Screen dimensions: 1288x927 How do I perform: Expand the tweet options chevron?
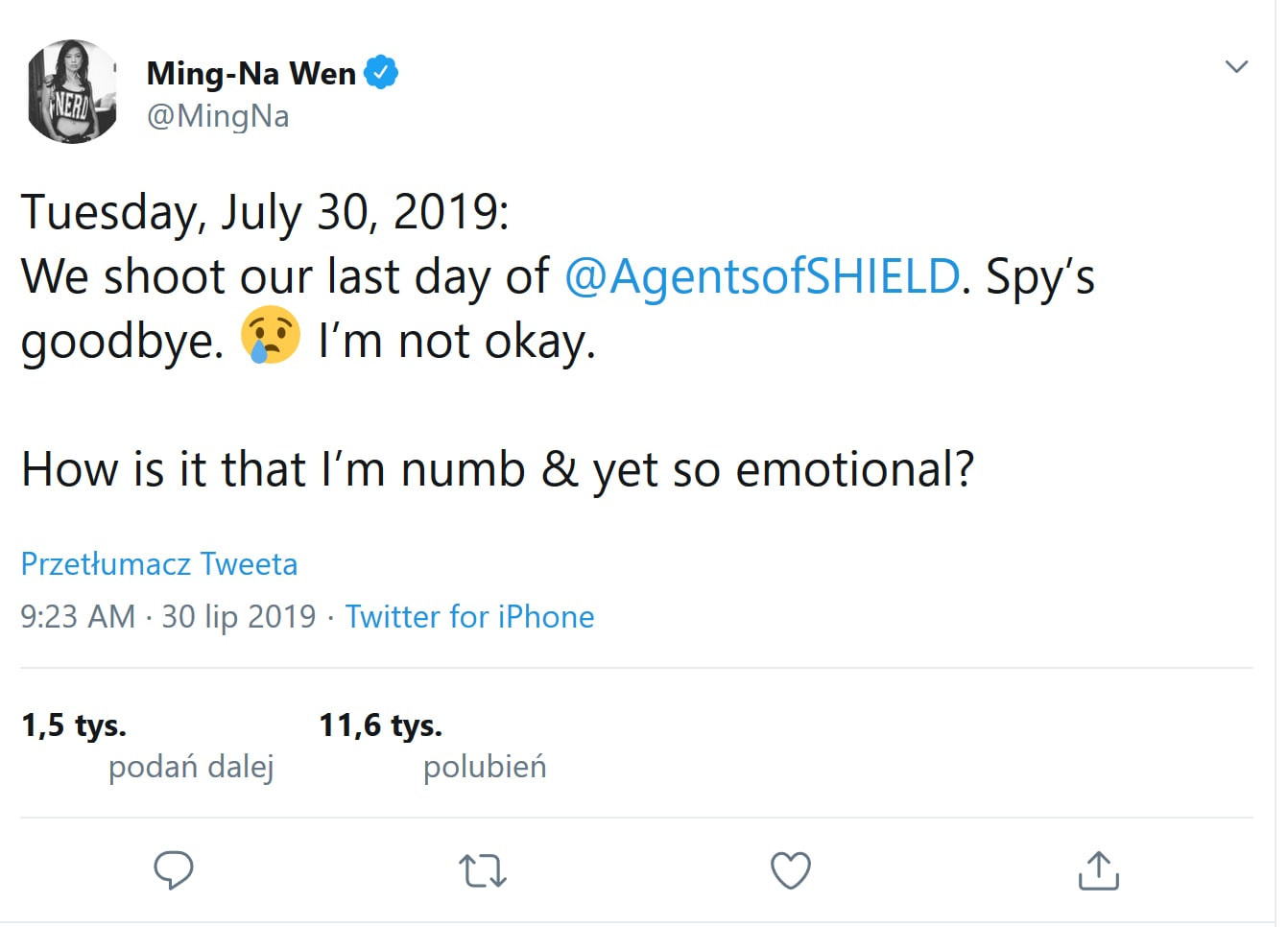(1236, 66)
